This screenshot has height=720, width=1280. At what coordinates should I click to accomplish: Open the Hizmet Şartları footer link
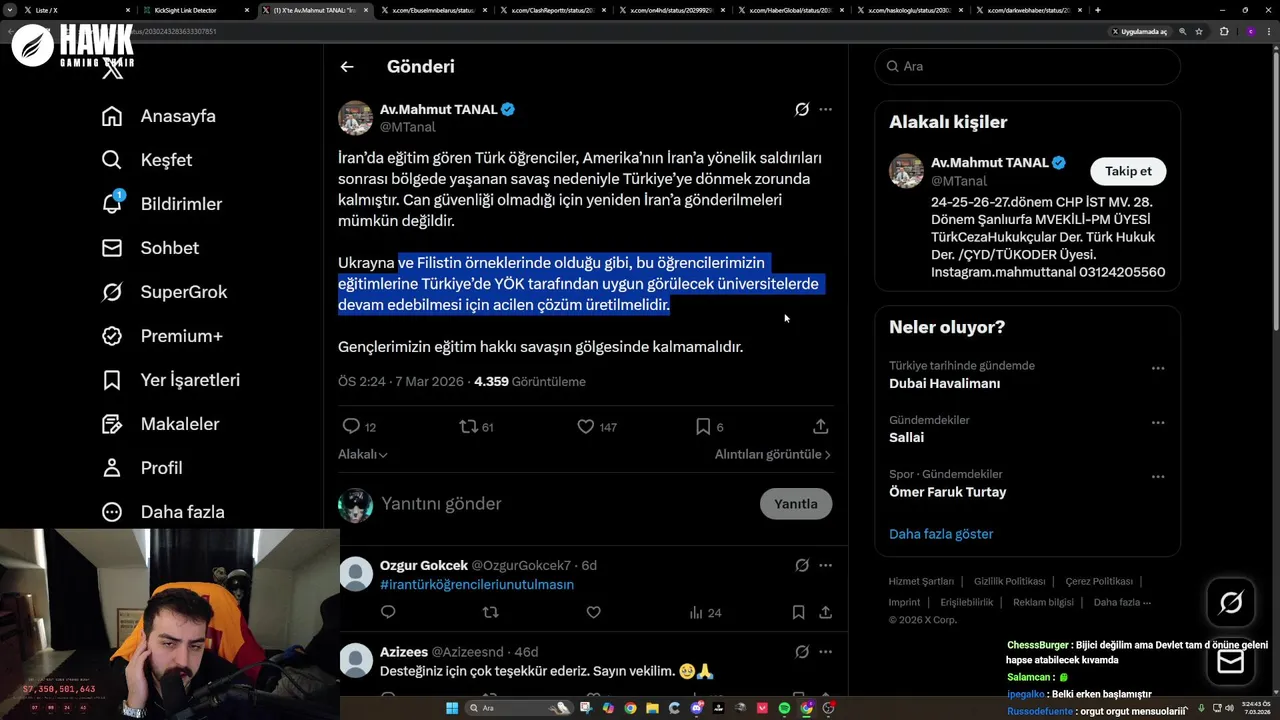click(x=921, y=581)
